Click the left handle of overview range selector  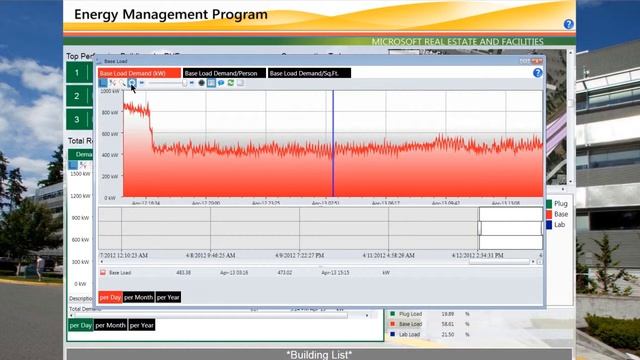point(480,228)
